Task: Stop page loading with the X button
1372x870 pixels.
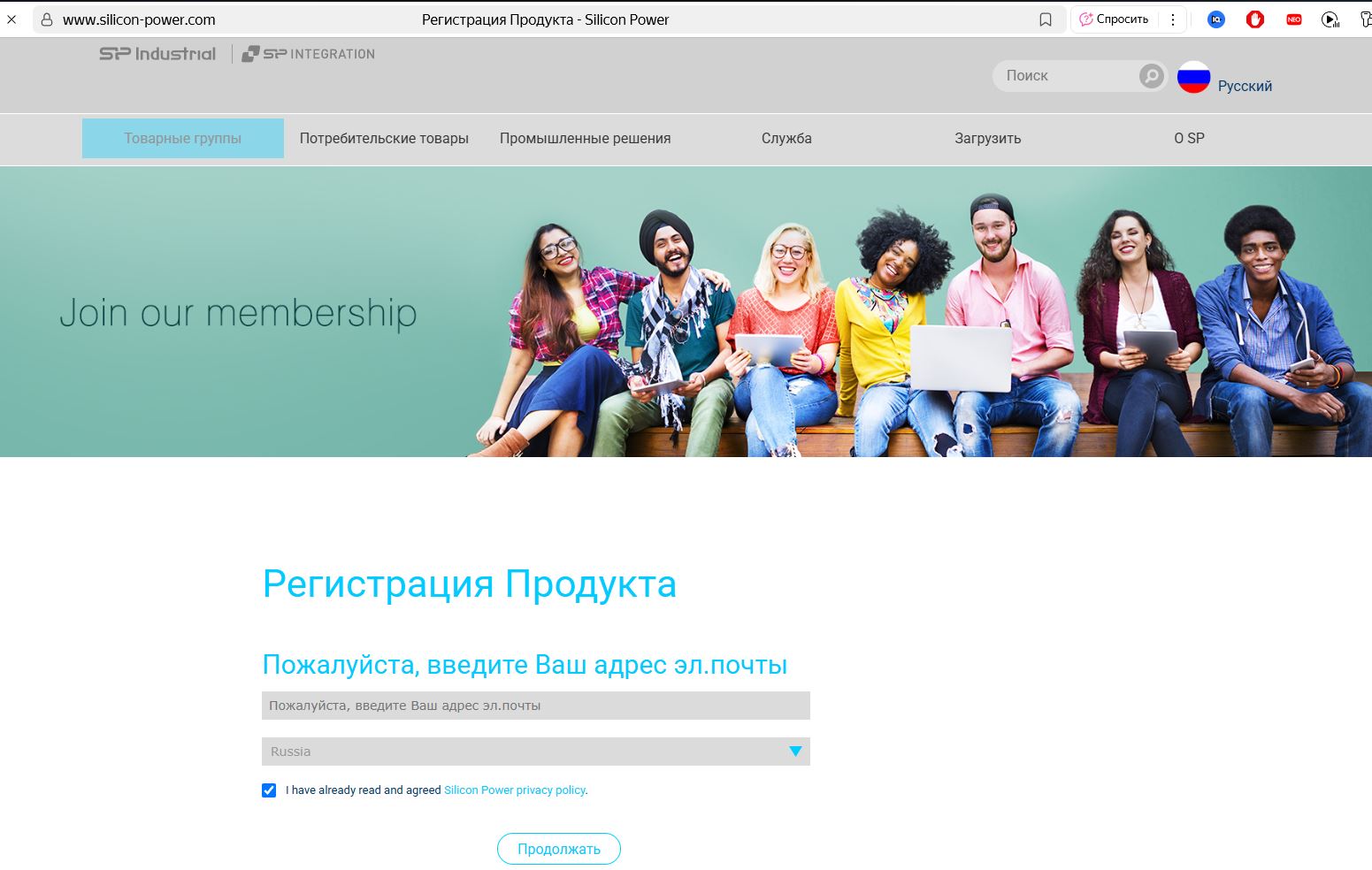Action: [x=11, y=19]
